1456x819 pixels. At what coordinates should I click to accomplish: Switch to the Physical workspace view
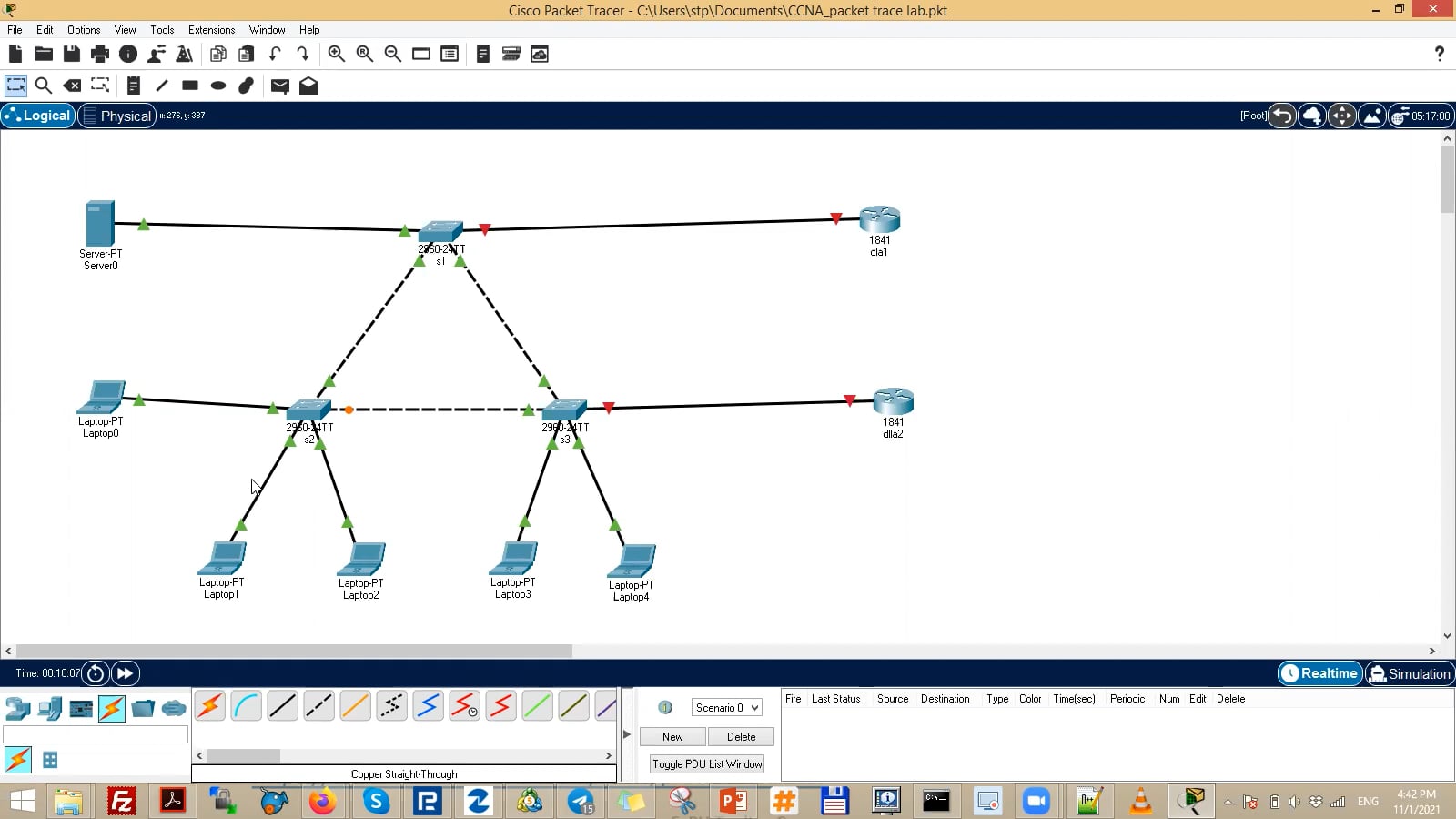point(116,116)
